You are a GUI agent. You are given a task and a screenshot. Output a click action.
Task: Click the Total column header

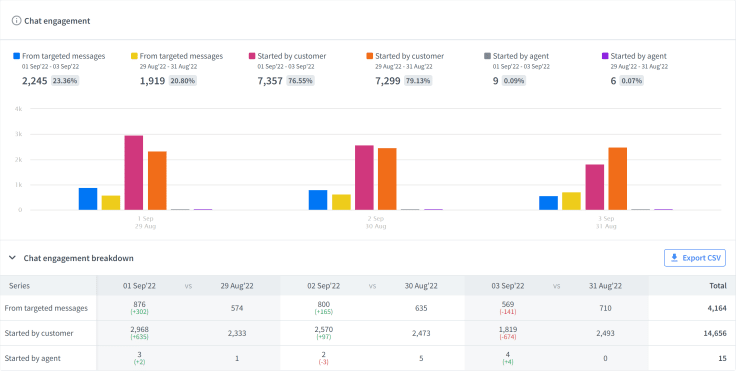[x=718, y=286]
